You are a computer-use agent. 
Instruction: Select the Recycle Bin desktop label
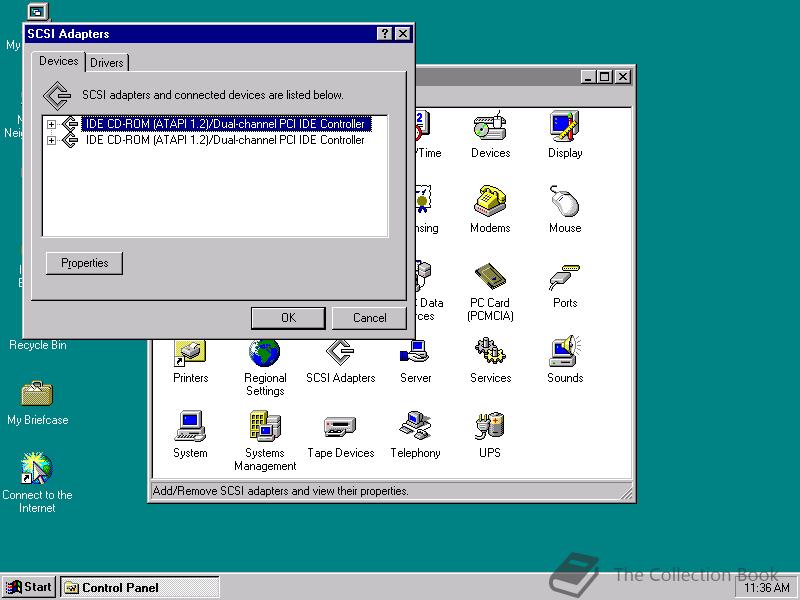coord(37,345)
